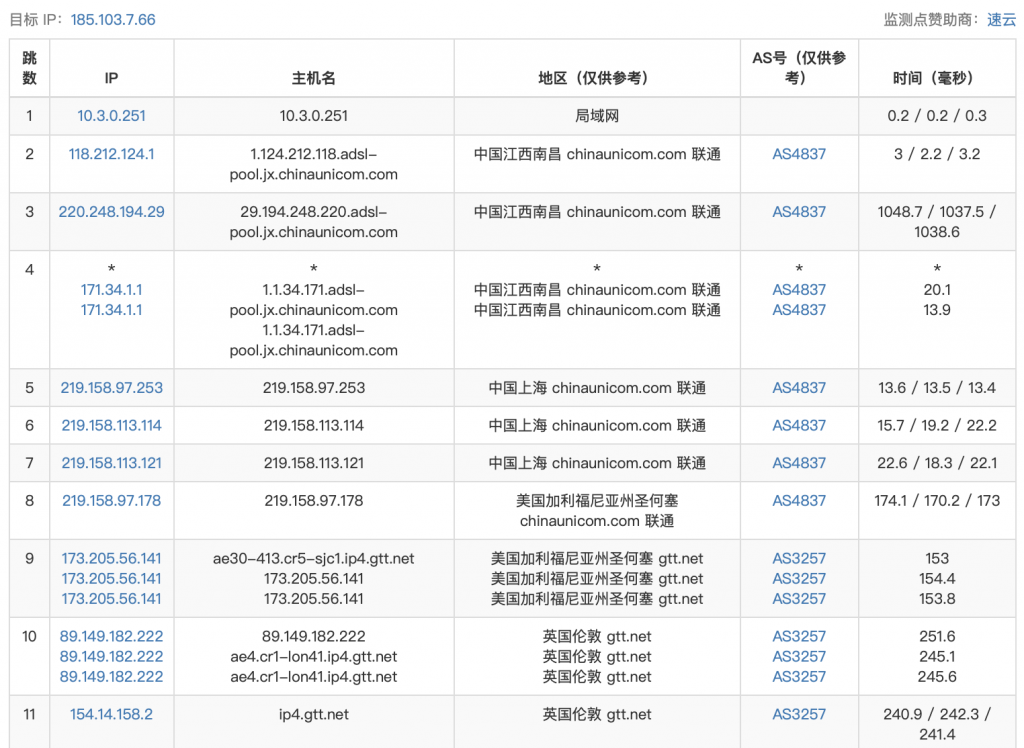
Task: Select time value 154.4 in hop 9
Action: pyautogui.click(x=936, y=579)
